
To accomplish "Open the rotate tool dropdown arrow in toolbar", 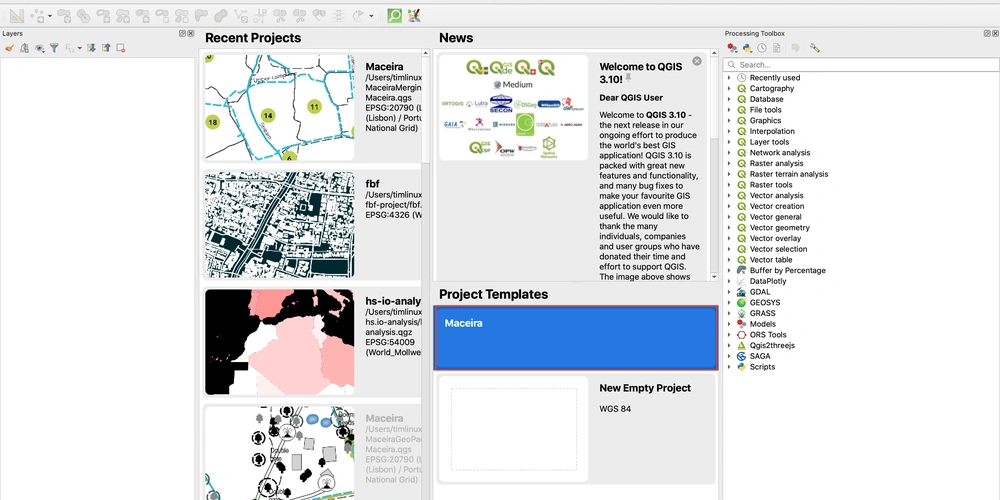I will click(x=371, y=15).
